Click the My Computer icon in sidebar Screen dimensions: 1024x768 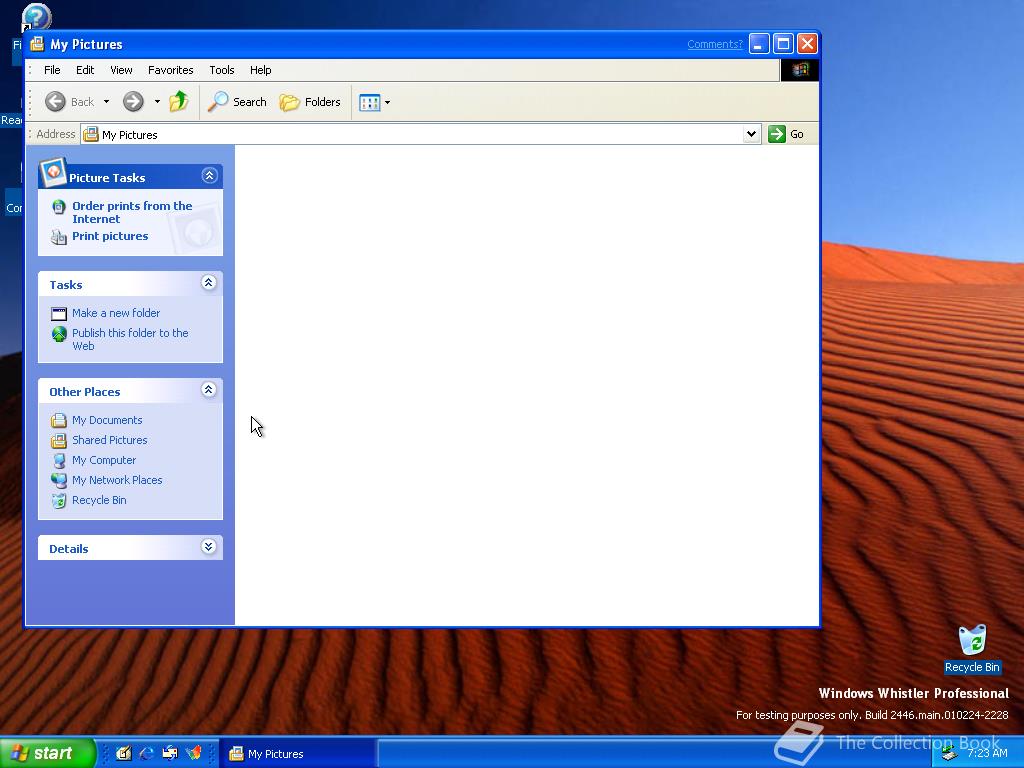[x=59, y=460]
